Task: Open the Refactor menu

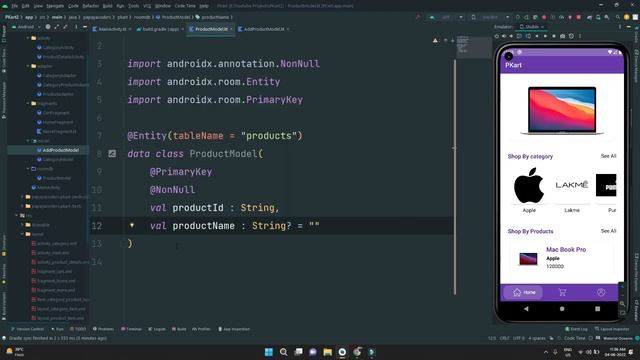Action: (x=90, y=6)
